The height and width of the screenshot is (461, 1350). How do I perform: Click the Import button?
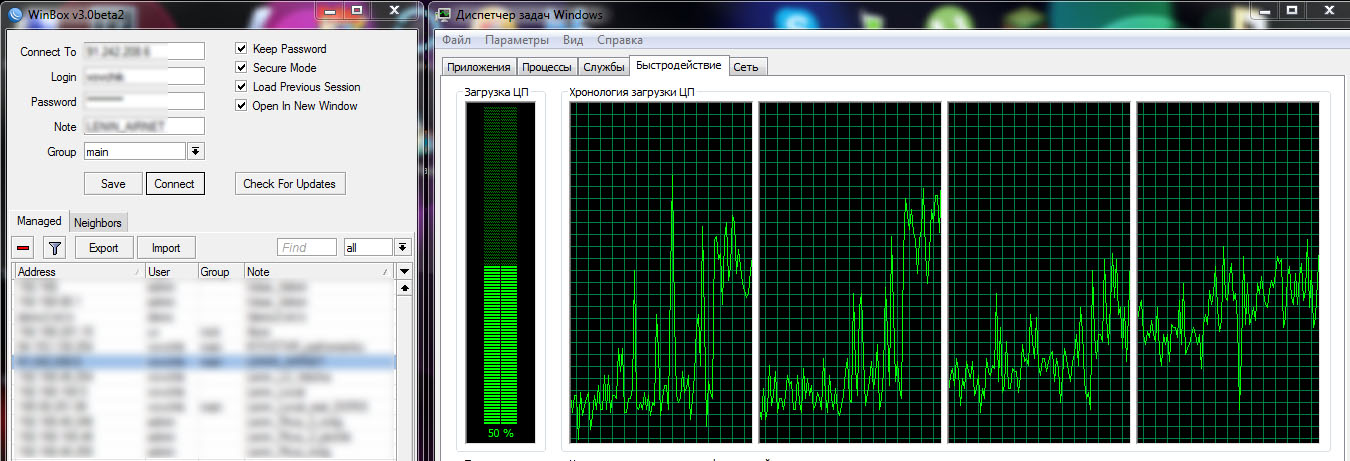coord(166,248)
